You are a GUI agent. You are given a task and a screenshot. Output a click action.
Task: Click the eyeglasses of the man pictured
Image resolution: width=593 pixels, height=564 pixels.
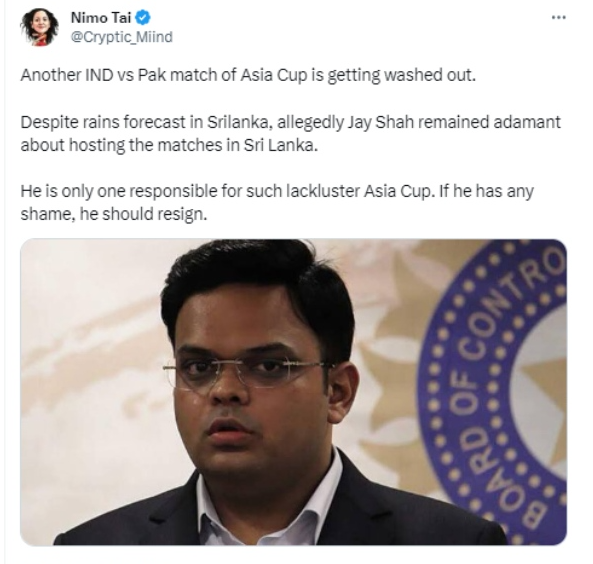coord(248,372)
